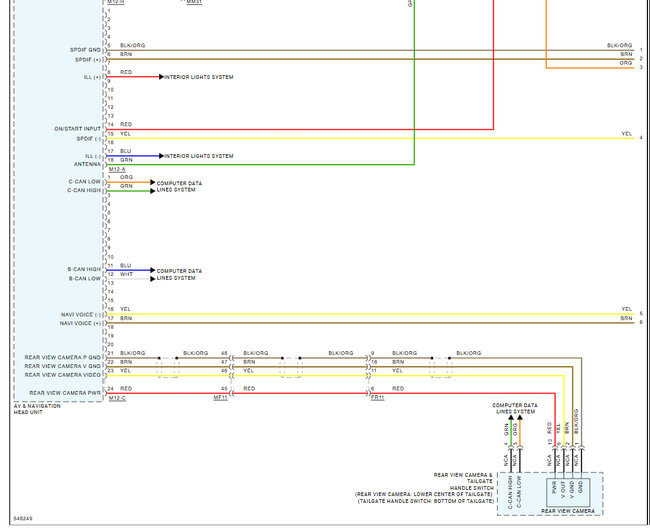Click the V OUT terminal in camera box
Image resolution: width=650 pixels, height=529 pixels.
[563, 490]
